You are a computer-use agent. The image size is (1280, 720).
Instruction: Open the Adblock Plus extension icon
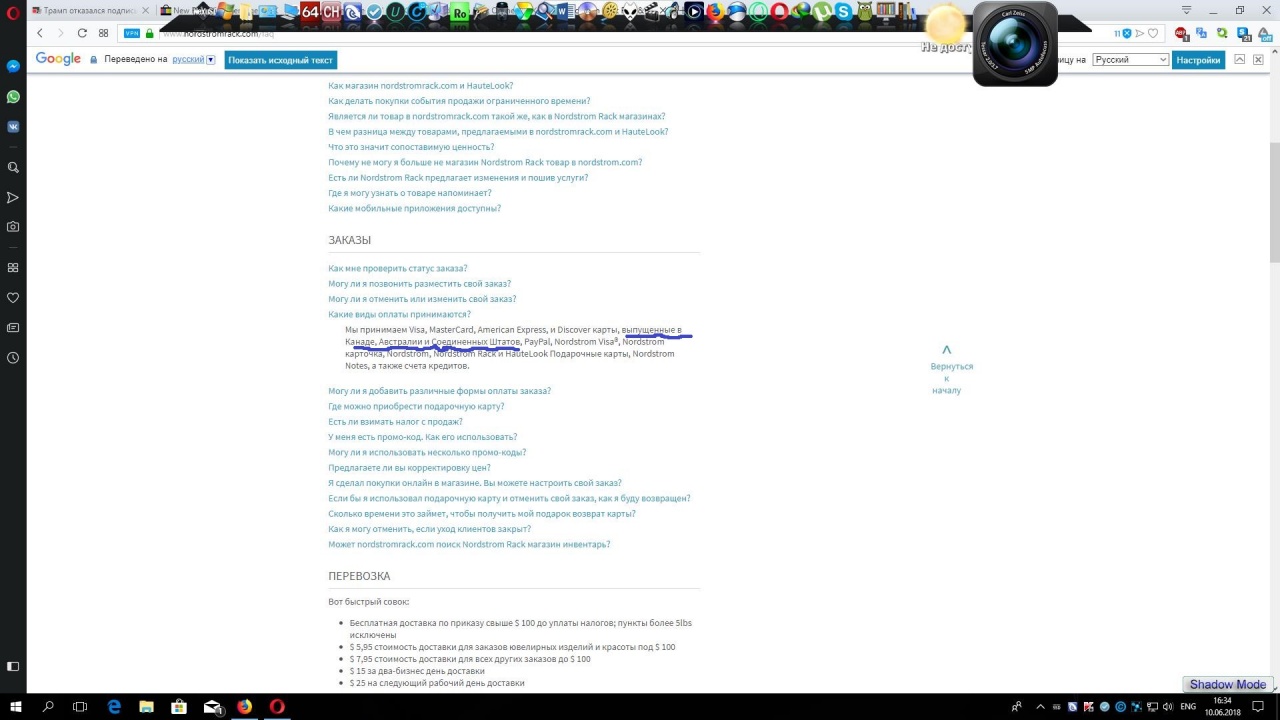point(1181,33)
